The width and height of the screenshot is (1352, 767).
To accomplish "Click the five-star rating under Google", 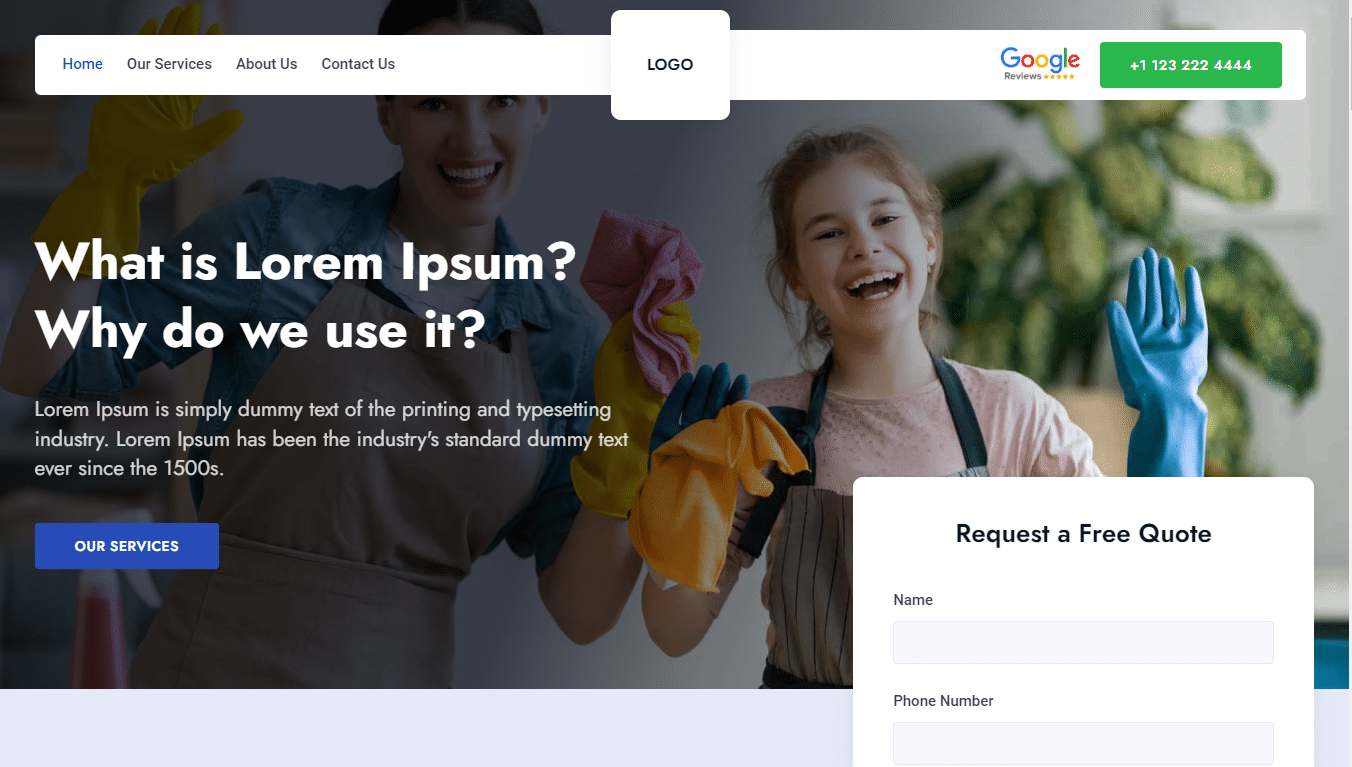I will pos(1059,77).
